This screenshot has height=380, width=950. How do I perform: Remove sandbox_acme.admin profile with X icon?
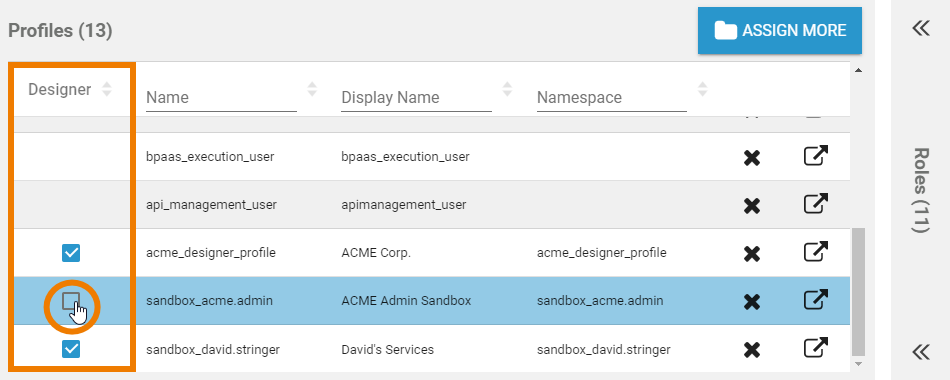pyautogui.click(x=752, y=302)
